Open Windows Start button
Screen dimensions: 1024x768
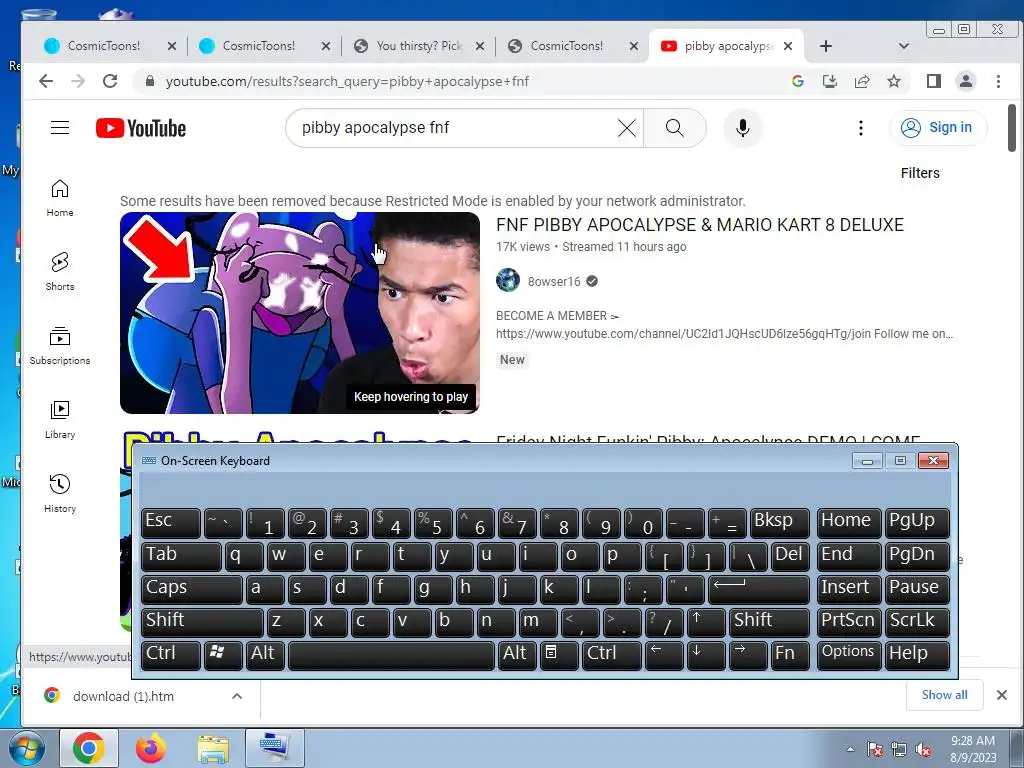26,748
